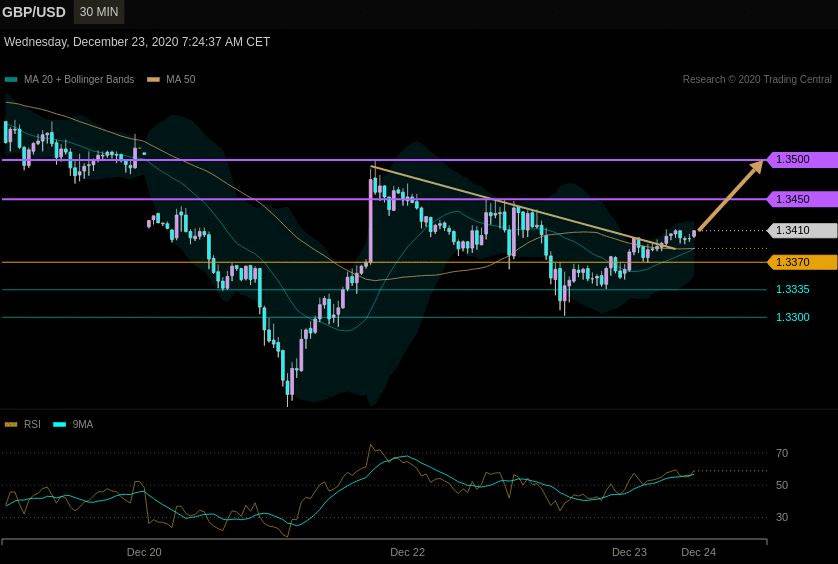
Task: Click the Dec 24 date axis label
Action: pos(699,552)
